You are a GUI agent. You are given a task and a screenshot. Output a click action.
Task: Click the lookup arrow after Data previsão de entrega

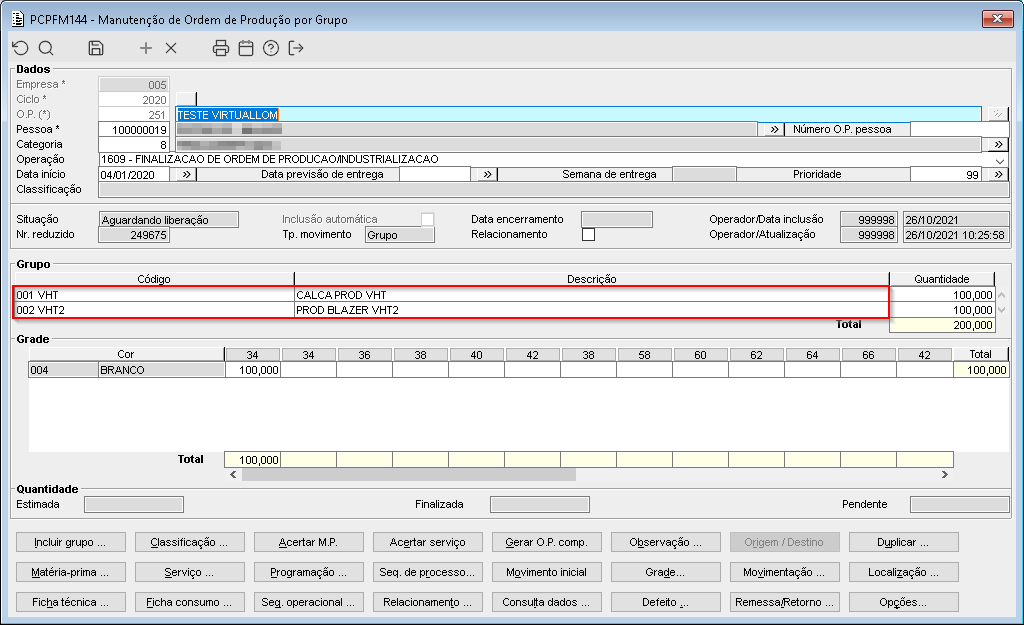pos(487,174)
